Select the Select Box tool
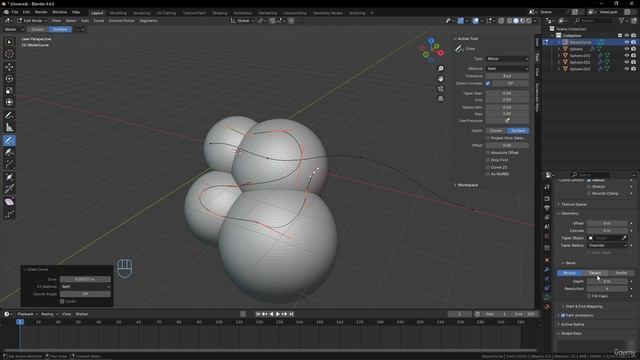The width and height of the screenshot is (640, 360). [9, 42]
